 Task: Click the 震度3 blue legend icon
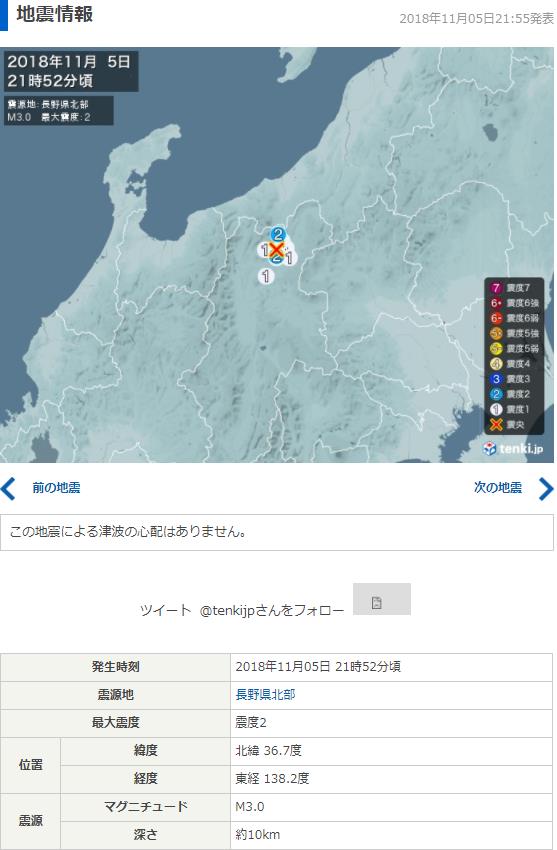tap(496, 379)
